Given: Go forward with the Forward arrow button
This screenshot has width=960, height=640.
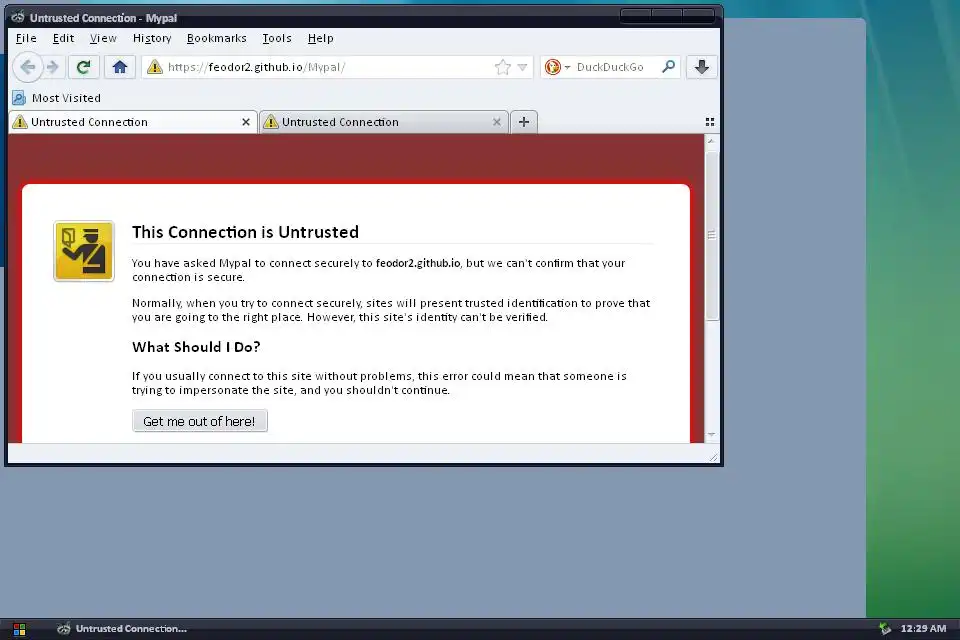Looking at the screenshot, I should (x=53, y=67).
